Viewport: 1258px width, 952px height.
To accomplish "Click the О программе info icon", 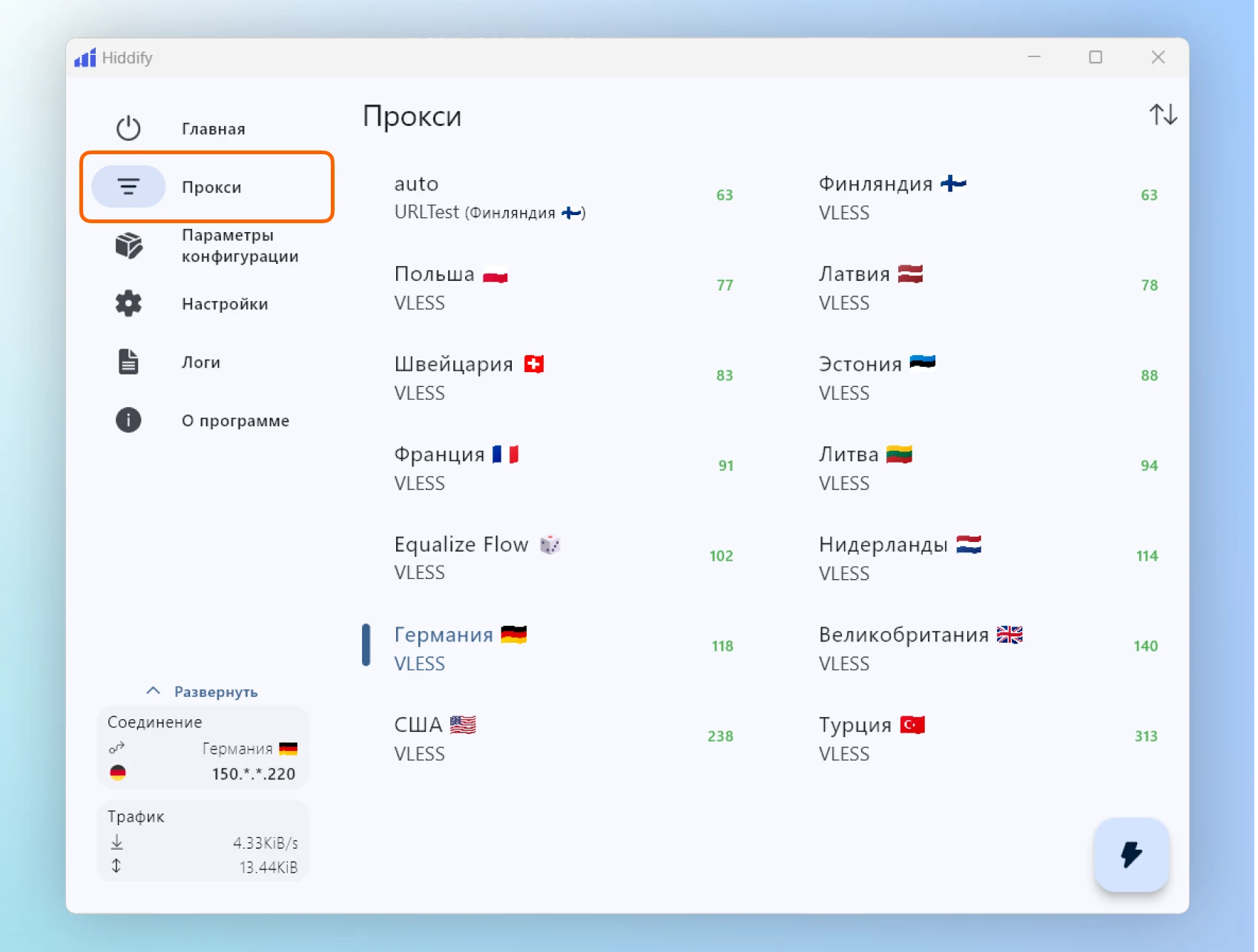I will tap(128, 420).
